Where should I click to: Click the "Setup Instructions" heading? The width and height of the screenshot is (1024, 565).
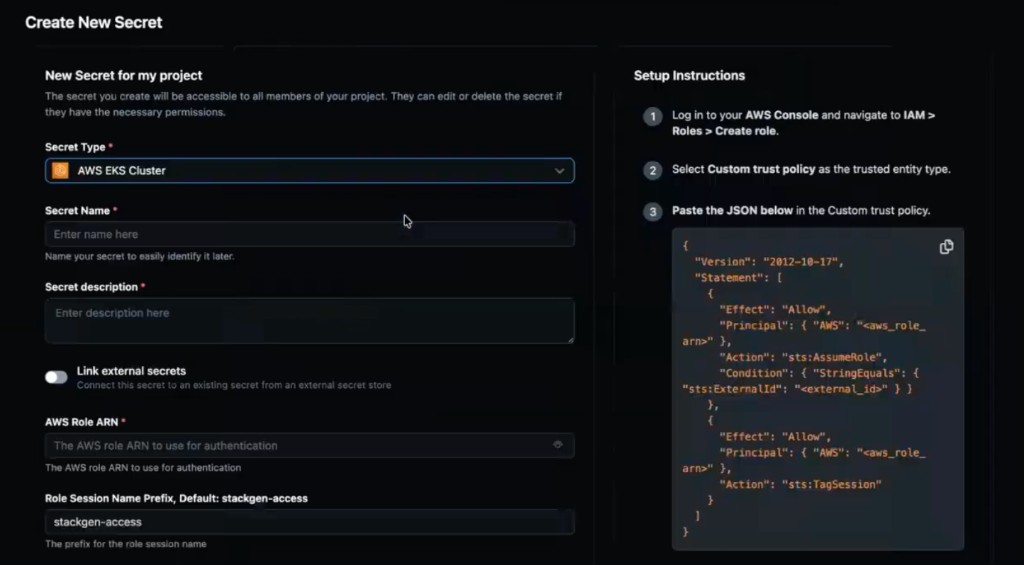pyautogui.click(x=689, y=75)
